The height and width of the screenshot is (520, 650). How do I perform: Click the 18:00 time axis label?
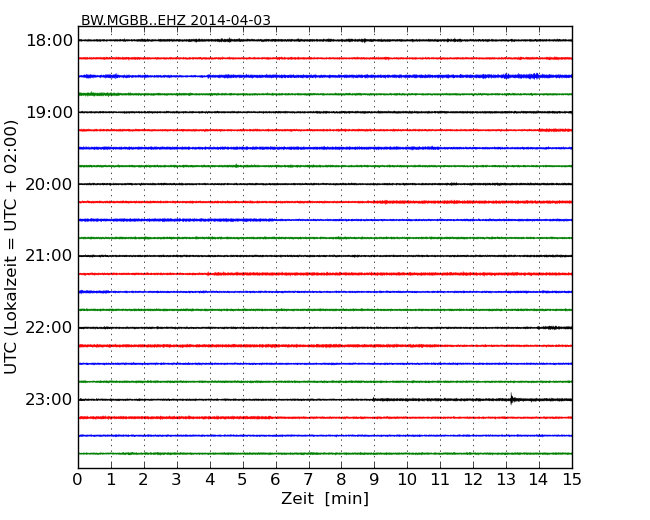(x=49, y=41)
